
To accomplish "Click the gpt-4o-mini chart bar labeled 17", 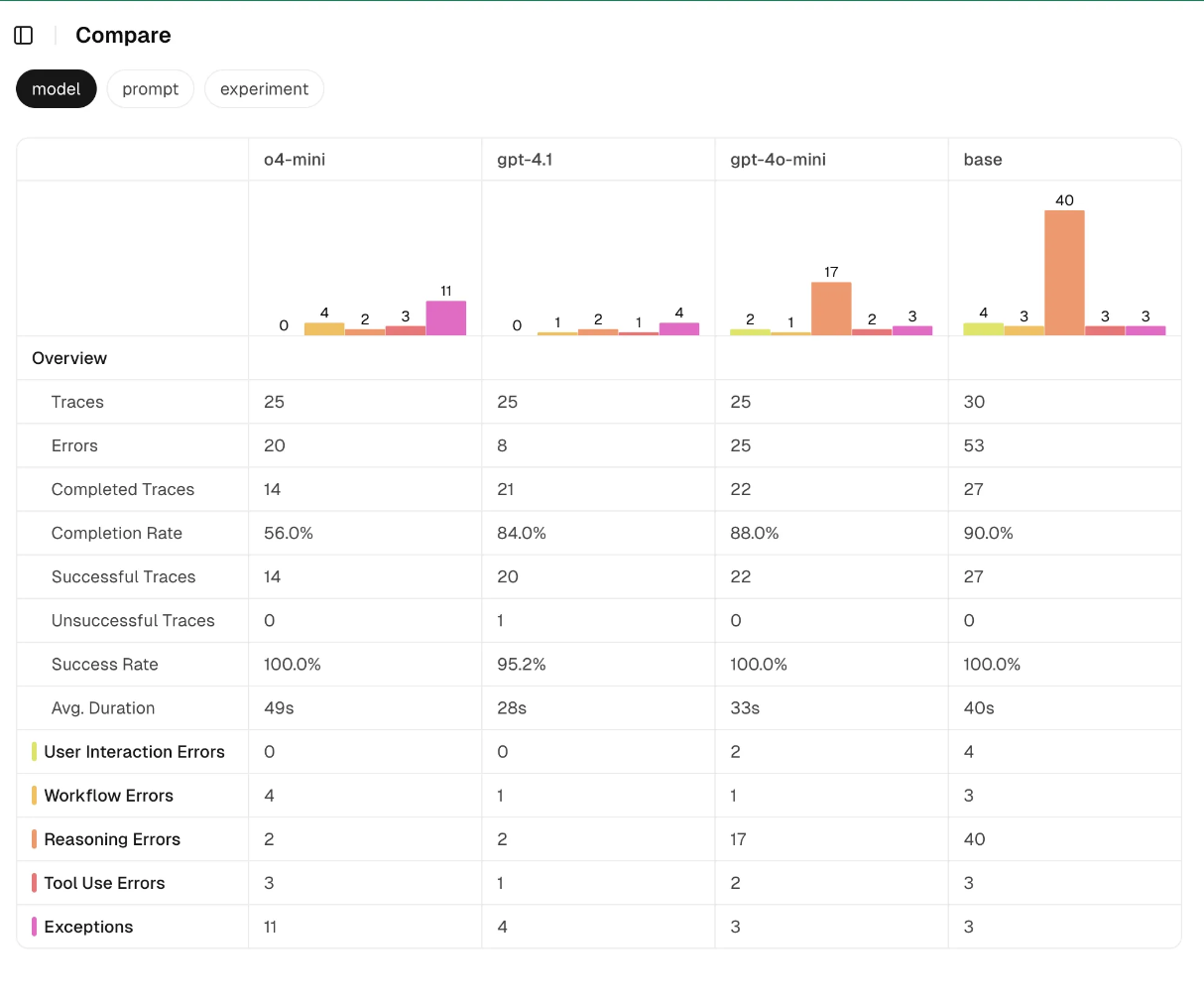I will (831, 309).
